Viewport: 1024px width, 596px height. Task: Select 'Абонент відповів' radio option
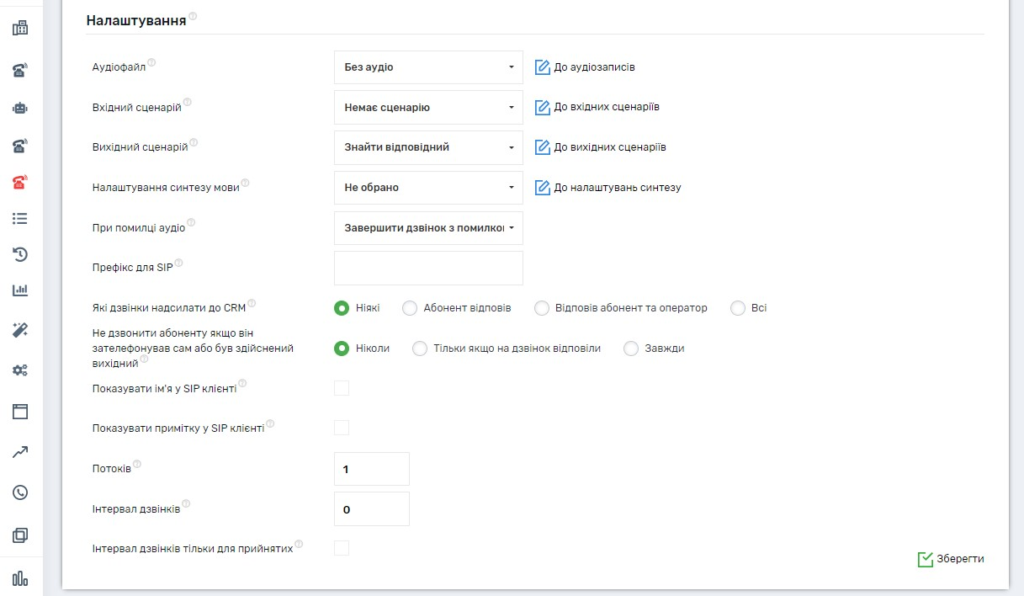click(410, 308)
